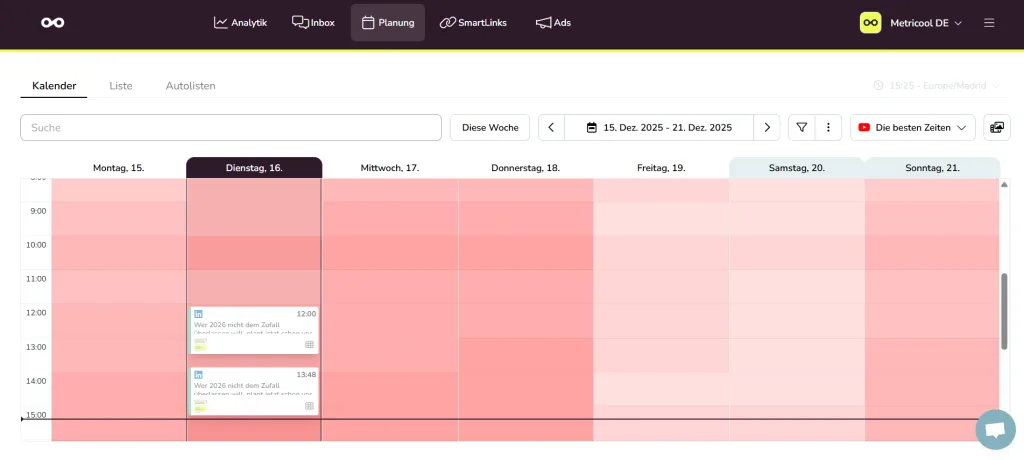Open the date range picker 15. Dez. 2025
The width and height of the screenshot is (1024, 460).
click(659, 127)
